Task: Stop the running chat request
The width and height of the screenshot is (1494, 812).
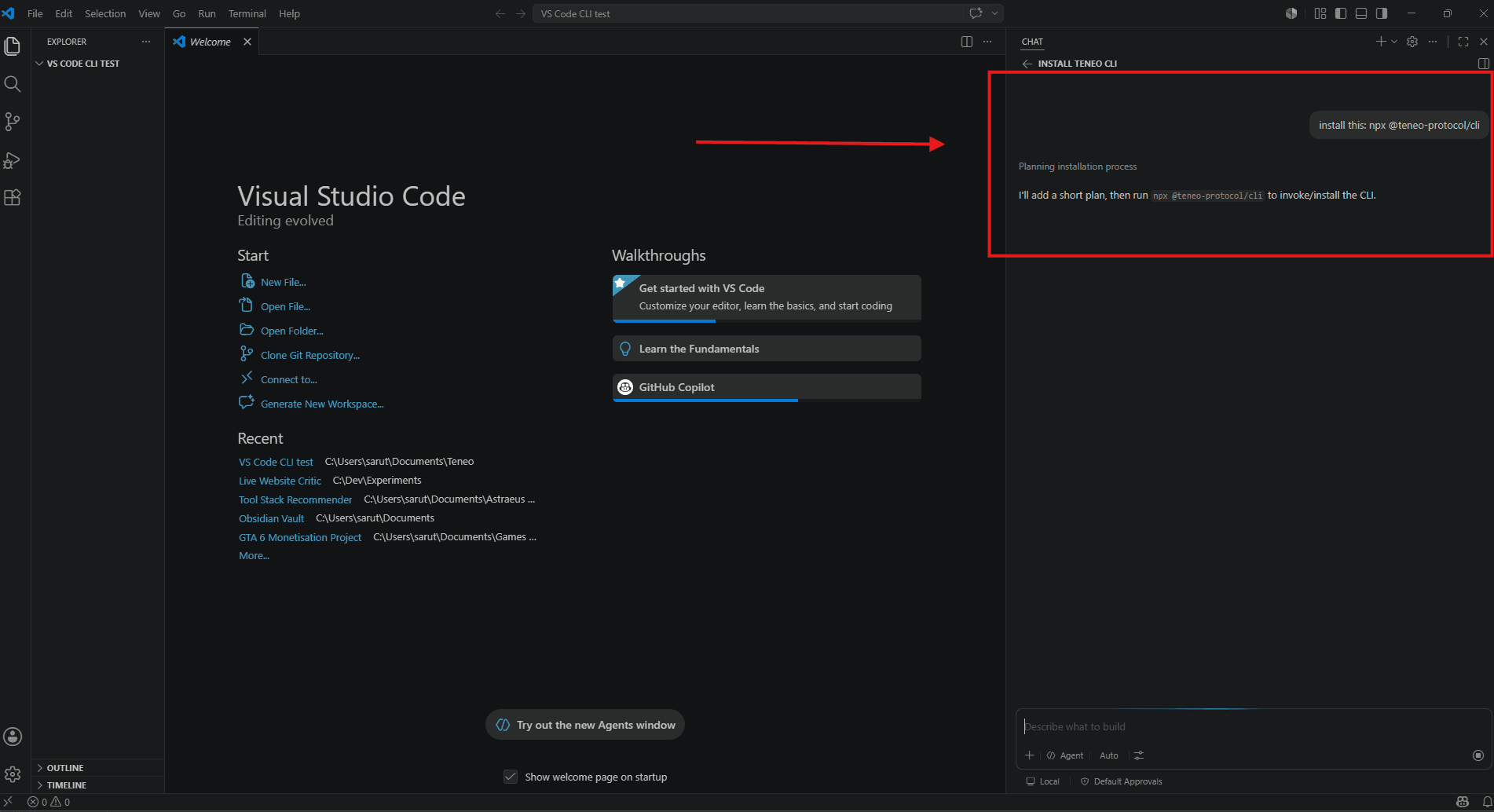Action: point(1478,755)
